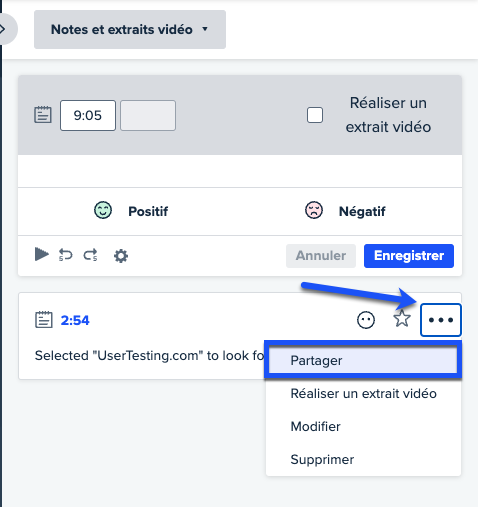Select Modifier from the menu
Viewport: 478px width, 507px height.
pos(363,426)
